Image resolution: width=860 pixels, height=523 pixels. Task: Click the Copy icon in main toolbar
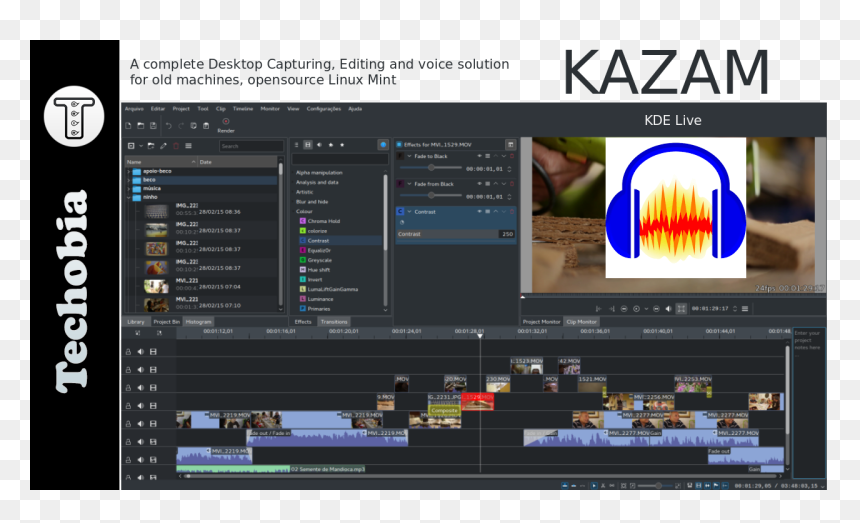[x=194, y=126]
